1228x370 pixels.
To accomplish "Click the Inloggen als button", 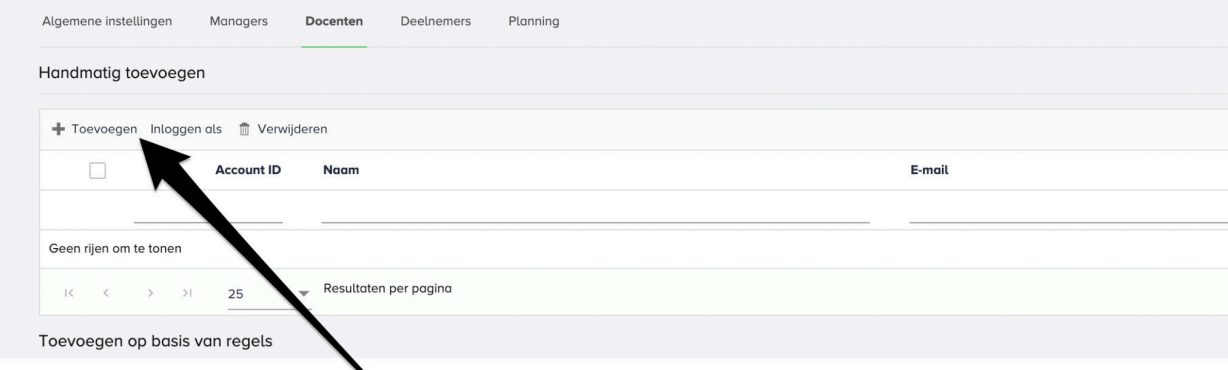I will coord(186,129).
